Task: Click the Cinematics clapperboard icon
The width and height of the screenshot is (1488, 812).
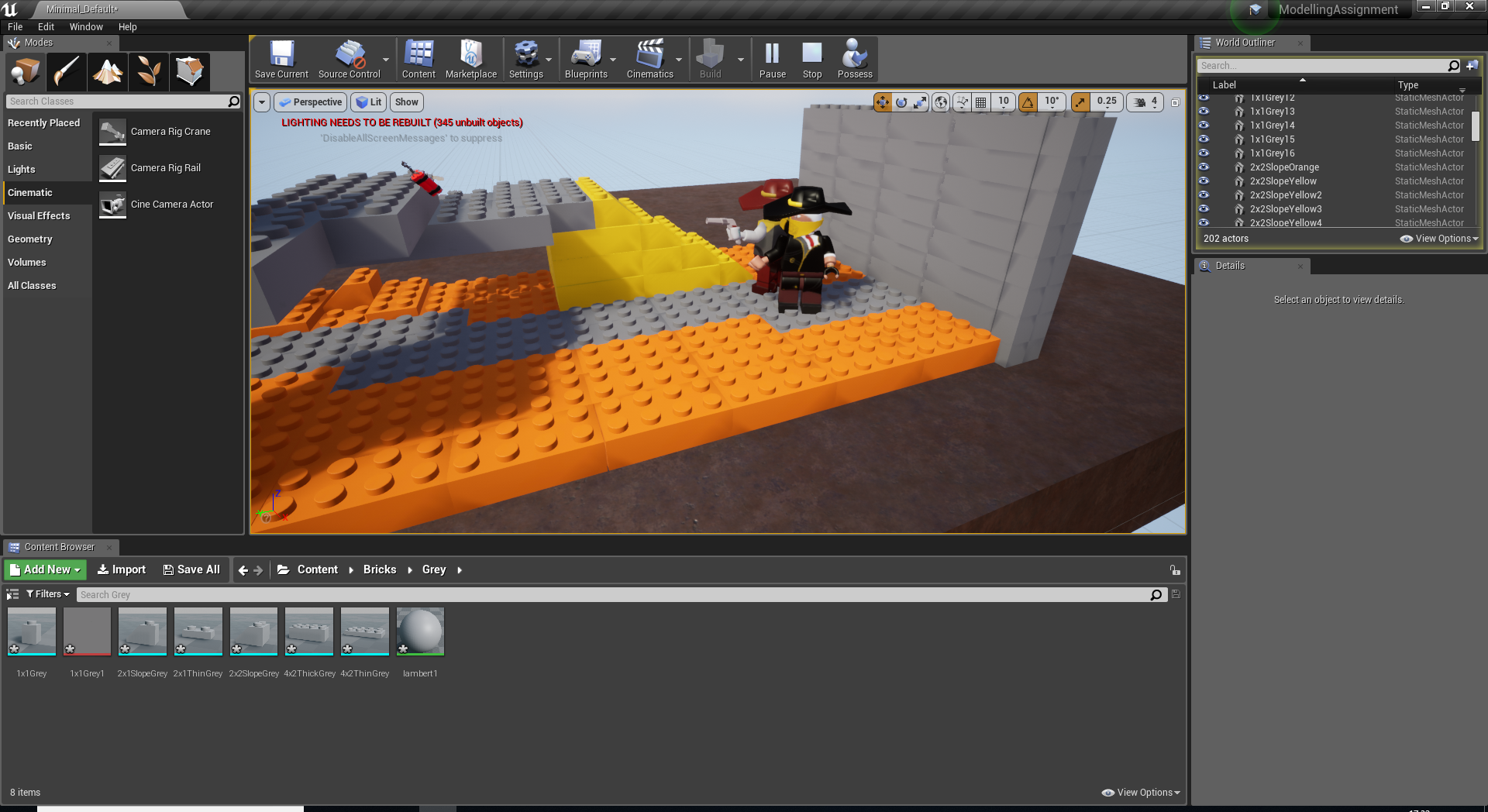Action: (x=649, y=59)
